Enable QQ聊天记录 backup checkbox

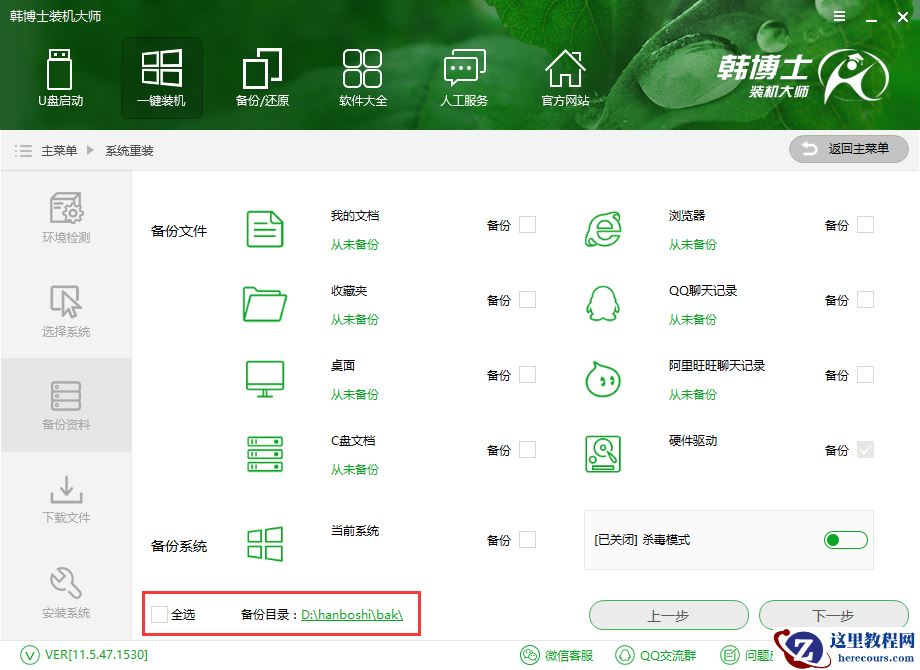pyautogui.click(x=868, y=300)
